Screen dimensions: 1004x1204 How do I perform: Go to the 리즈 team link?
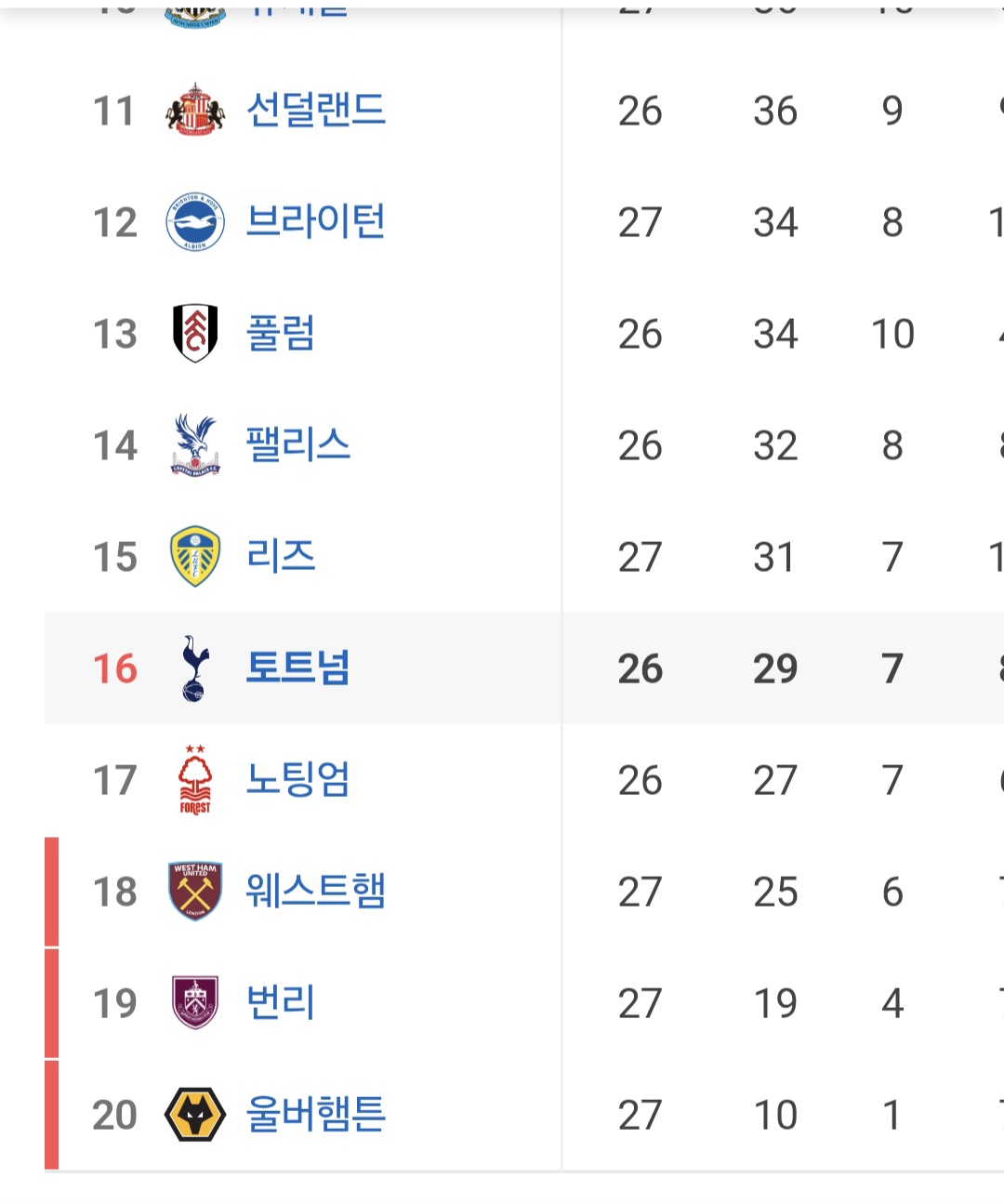280,556
